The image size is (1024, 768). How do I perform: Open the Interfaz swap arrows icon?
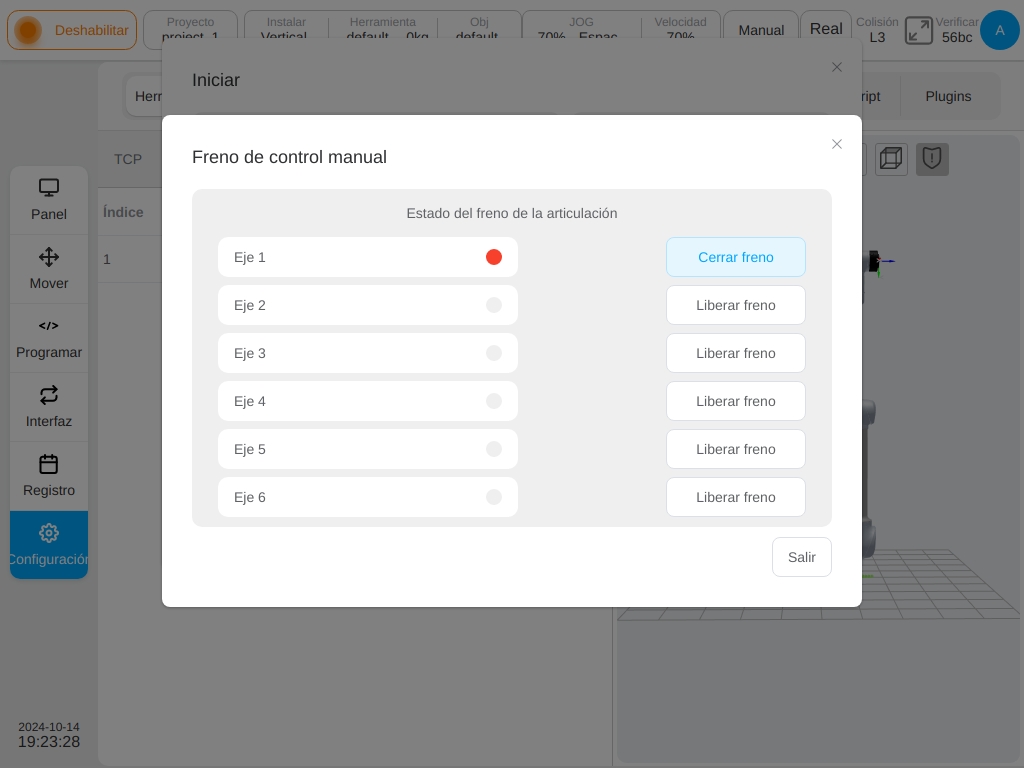49,395
